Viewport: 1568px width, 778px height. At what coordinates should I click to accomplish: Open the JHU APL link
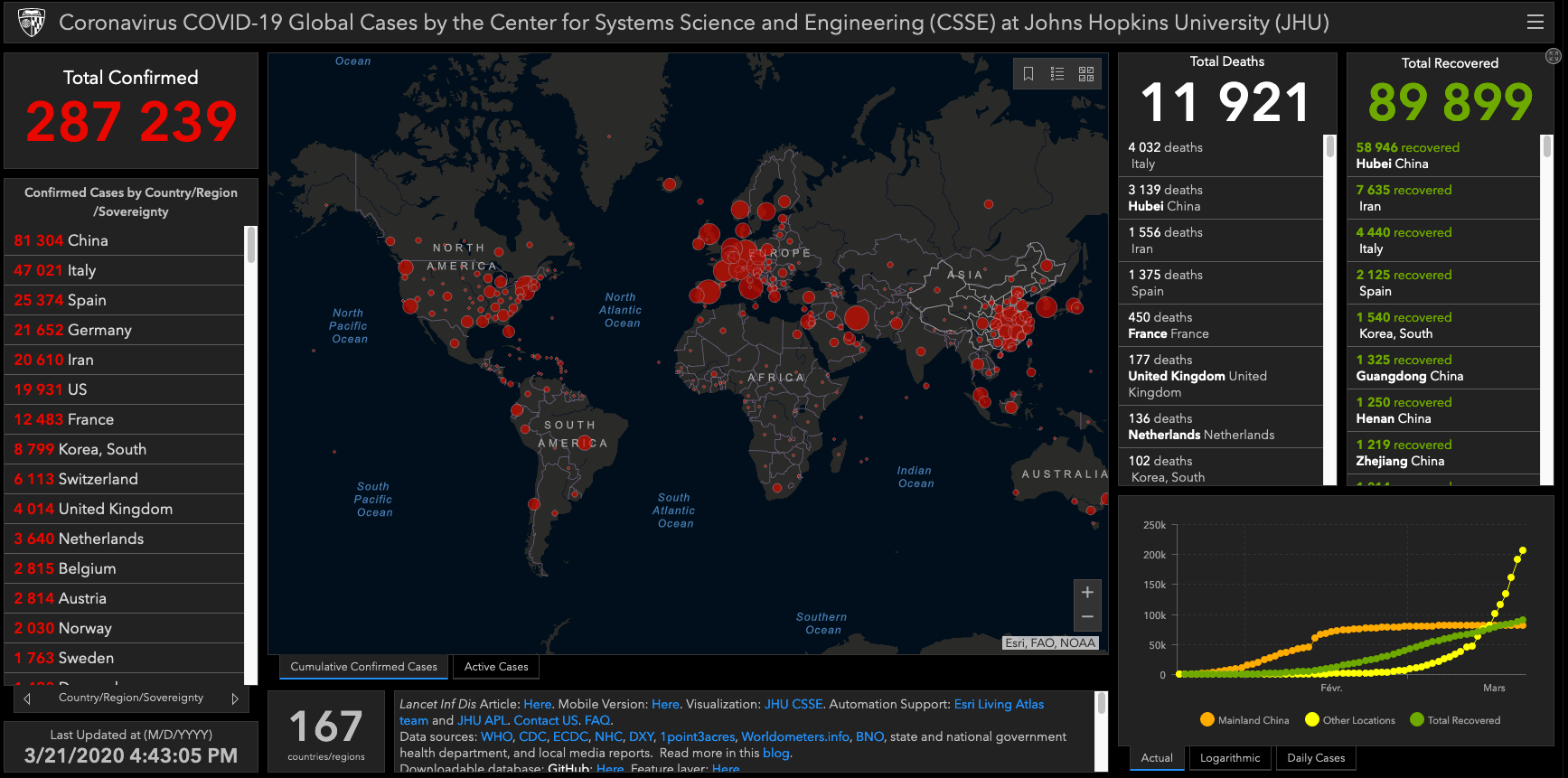point(482,720)
